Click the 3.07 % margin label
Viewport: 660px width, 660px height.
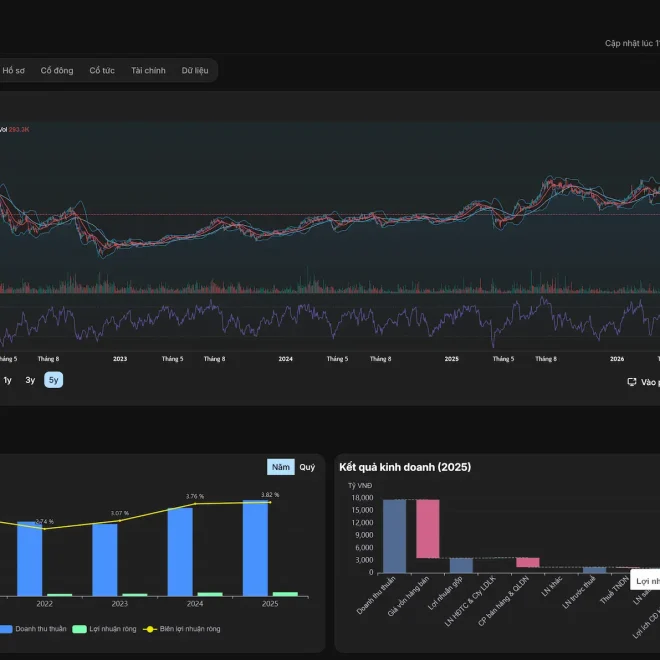click(120, 513)
